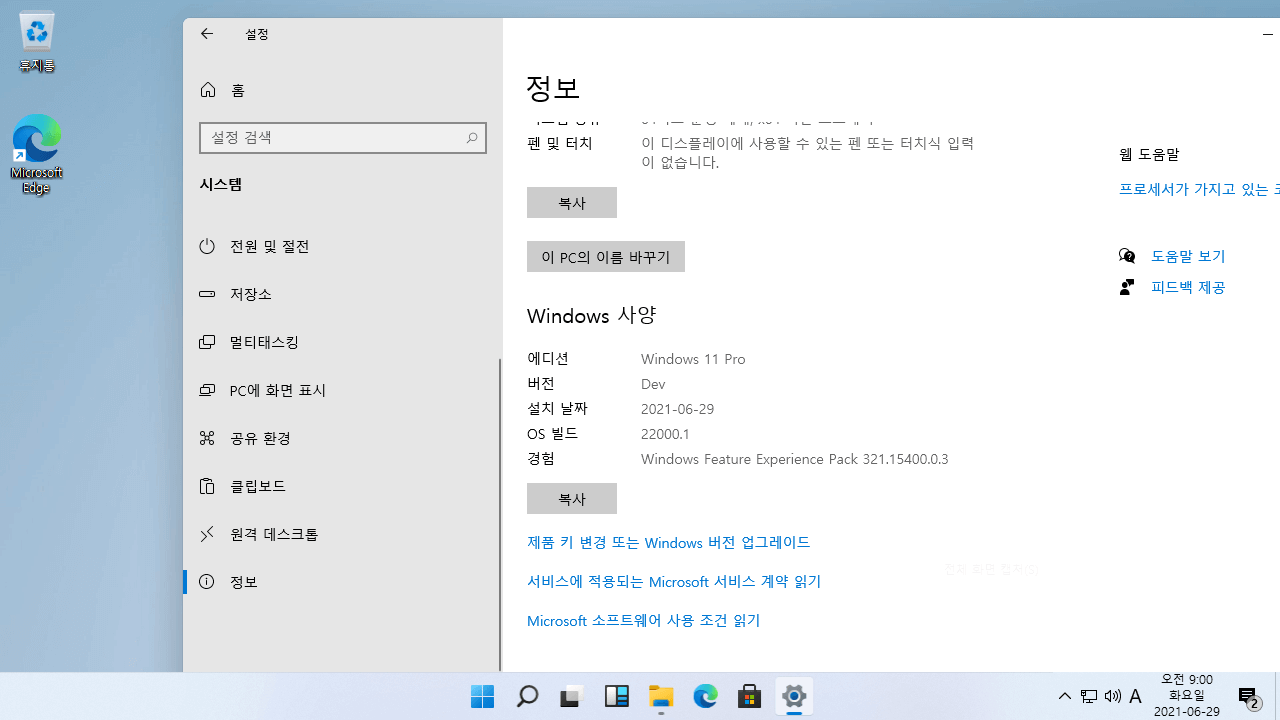Select the OS build value 22000.1

[665, 434]
